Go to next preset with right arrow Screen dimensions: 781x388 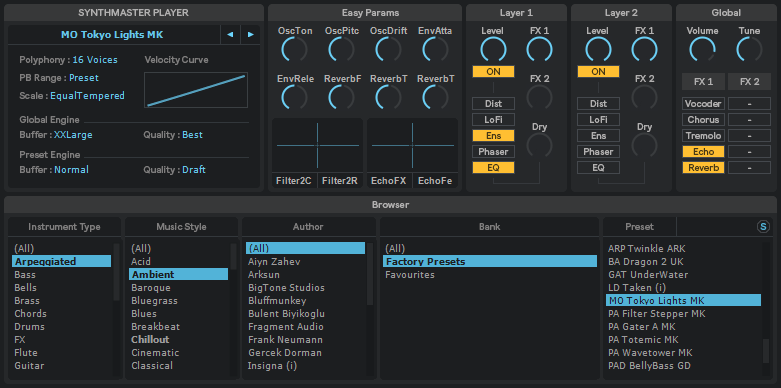pos(251,35)
